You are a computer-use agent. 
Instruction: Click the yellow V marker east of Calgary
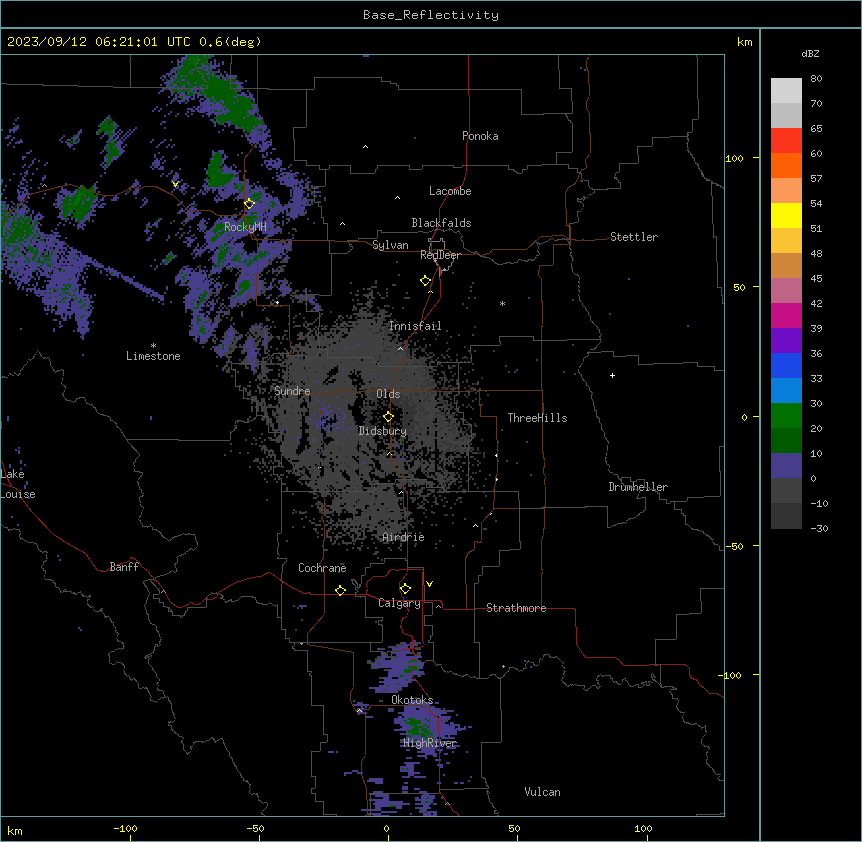pyautogui.click(x=429, y=584)
